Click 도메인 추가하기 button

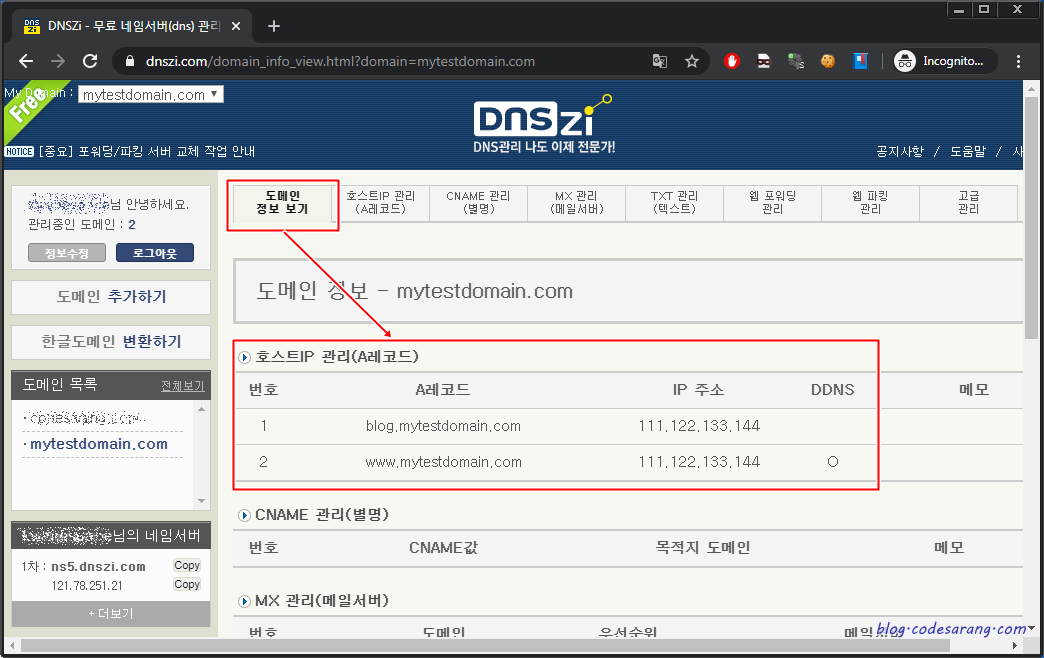111,296
